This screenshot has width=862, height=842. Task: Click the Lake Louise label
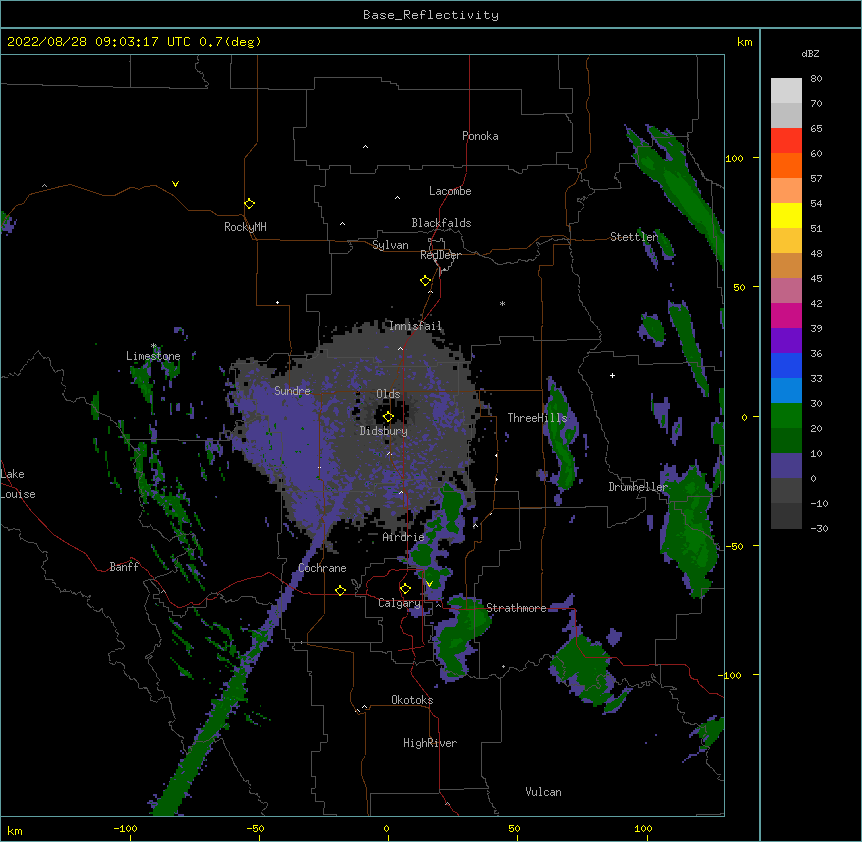18,484
